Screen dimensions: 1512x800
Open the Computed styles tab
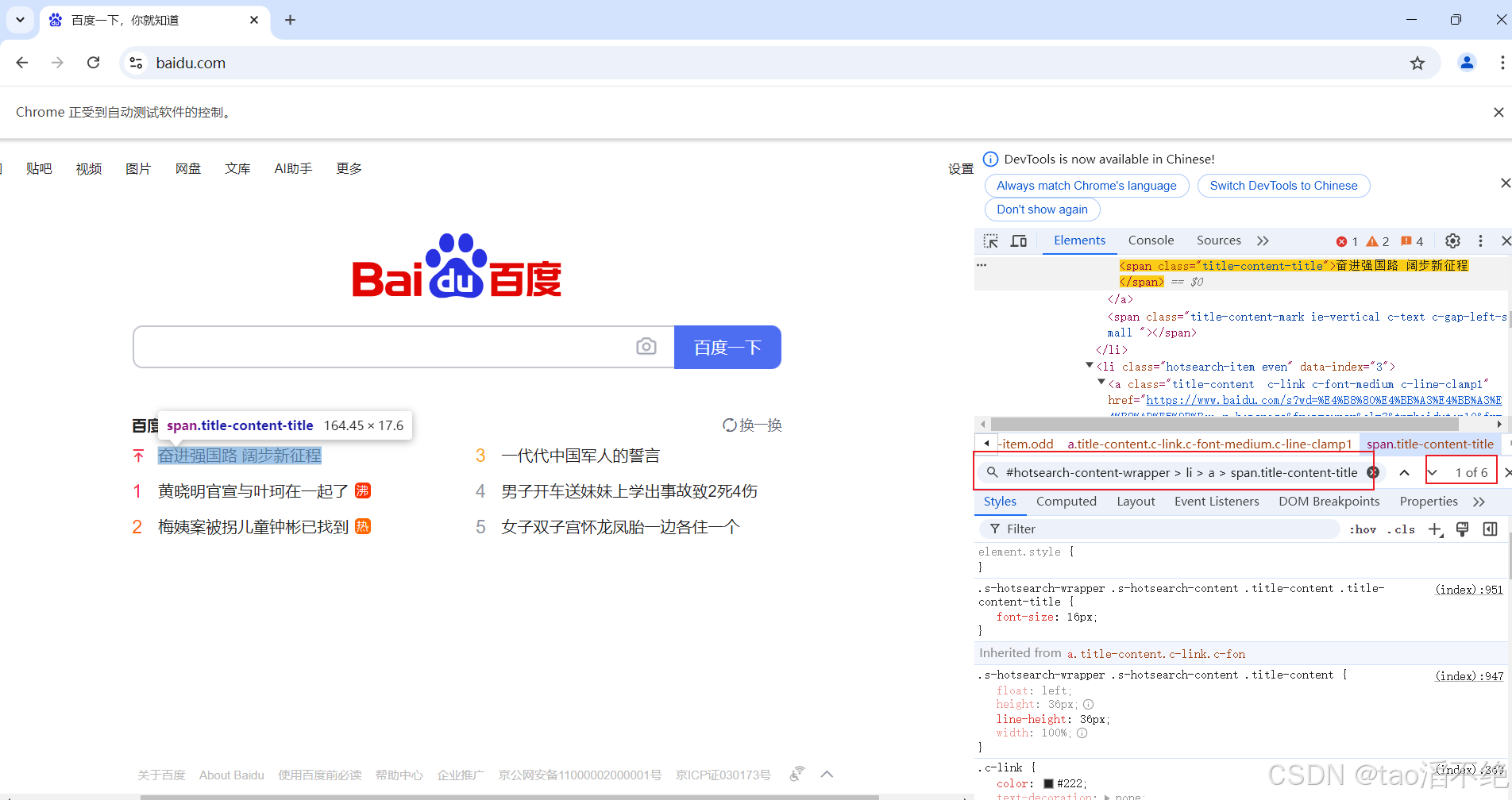tap(1066, 502)
